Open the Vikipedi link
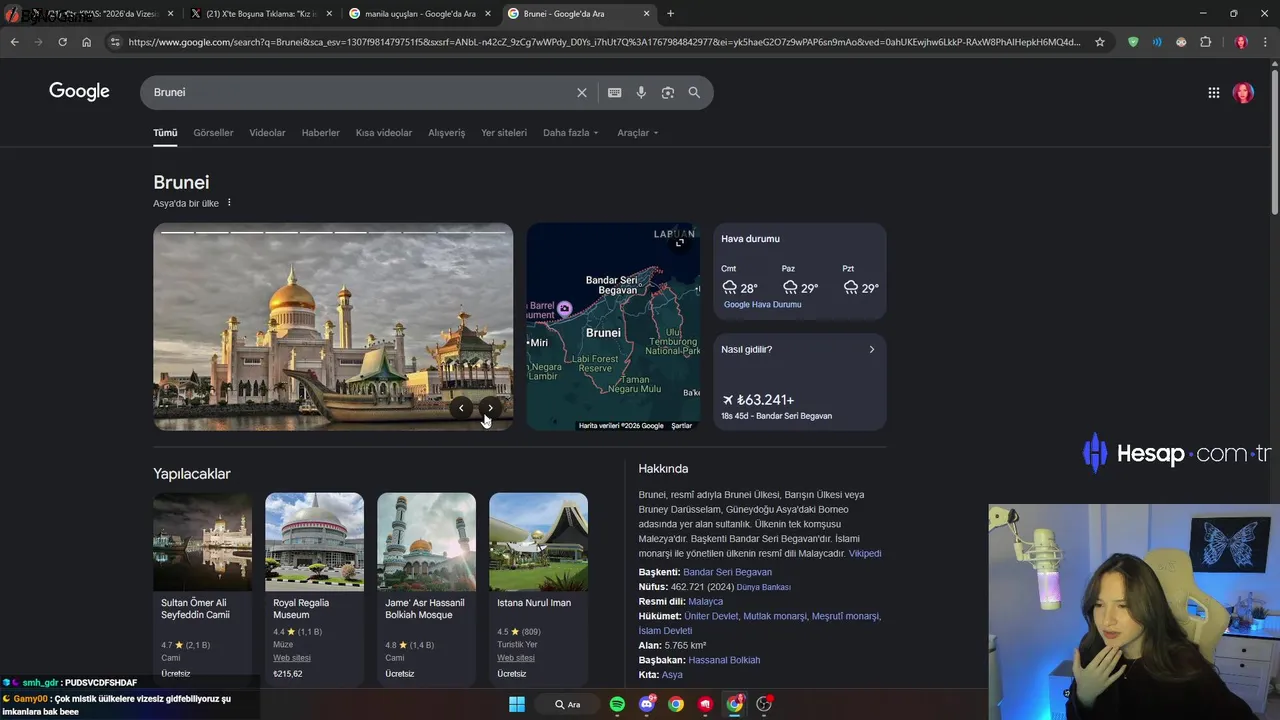 point(865,553)
